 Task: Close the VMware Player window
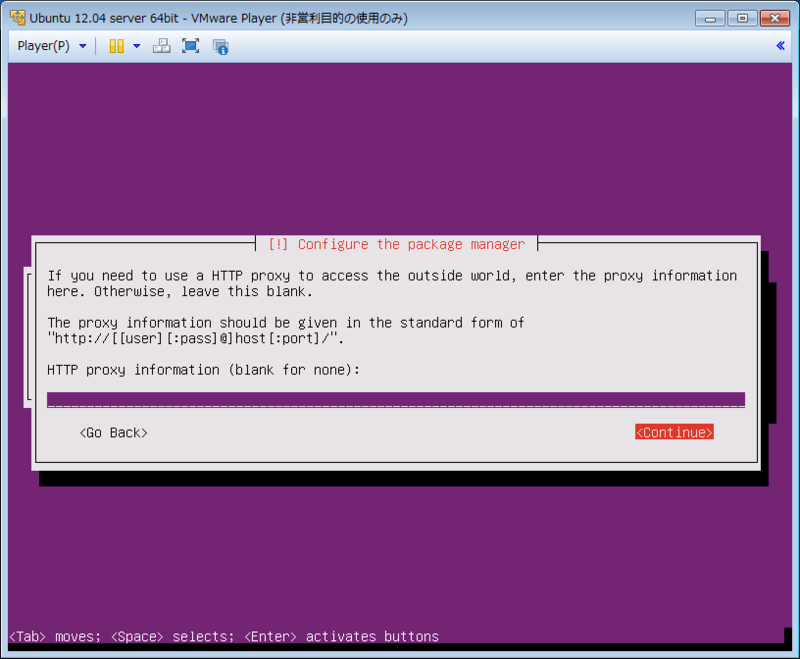[774, 18]
